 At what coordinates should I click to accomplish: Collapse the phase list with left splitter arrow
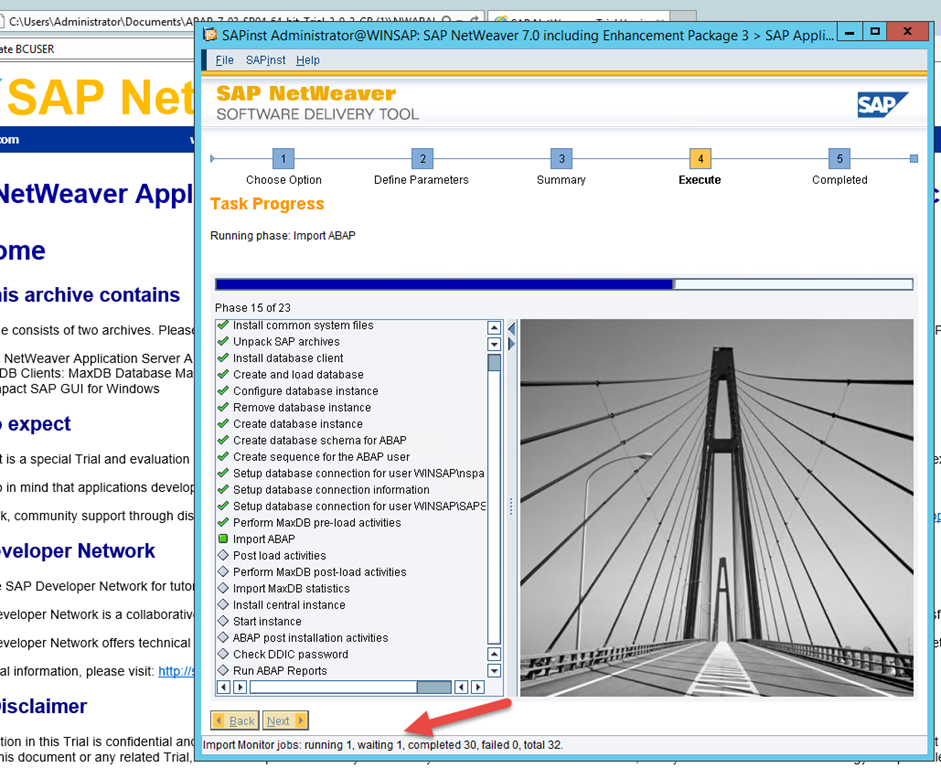click(x=512, y=328)
